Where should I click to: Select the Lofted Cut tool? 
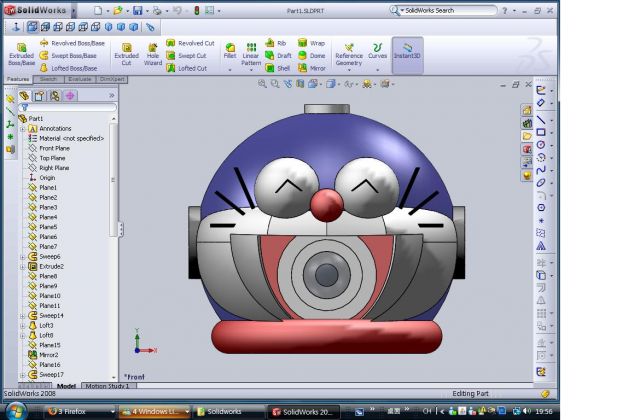[x=187, y=68]
